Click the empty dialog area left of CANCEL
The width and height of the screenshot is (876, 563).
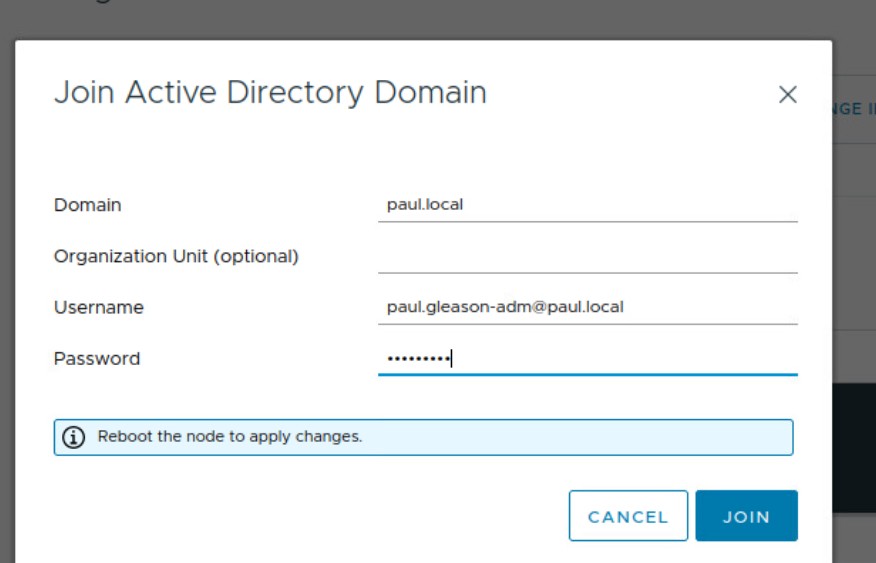[x=300, y=516]
